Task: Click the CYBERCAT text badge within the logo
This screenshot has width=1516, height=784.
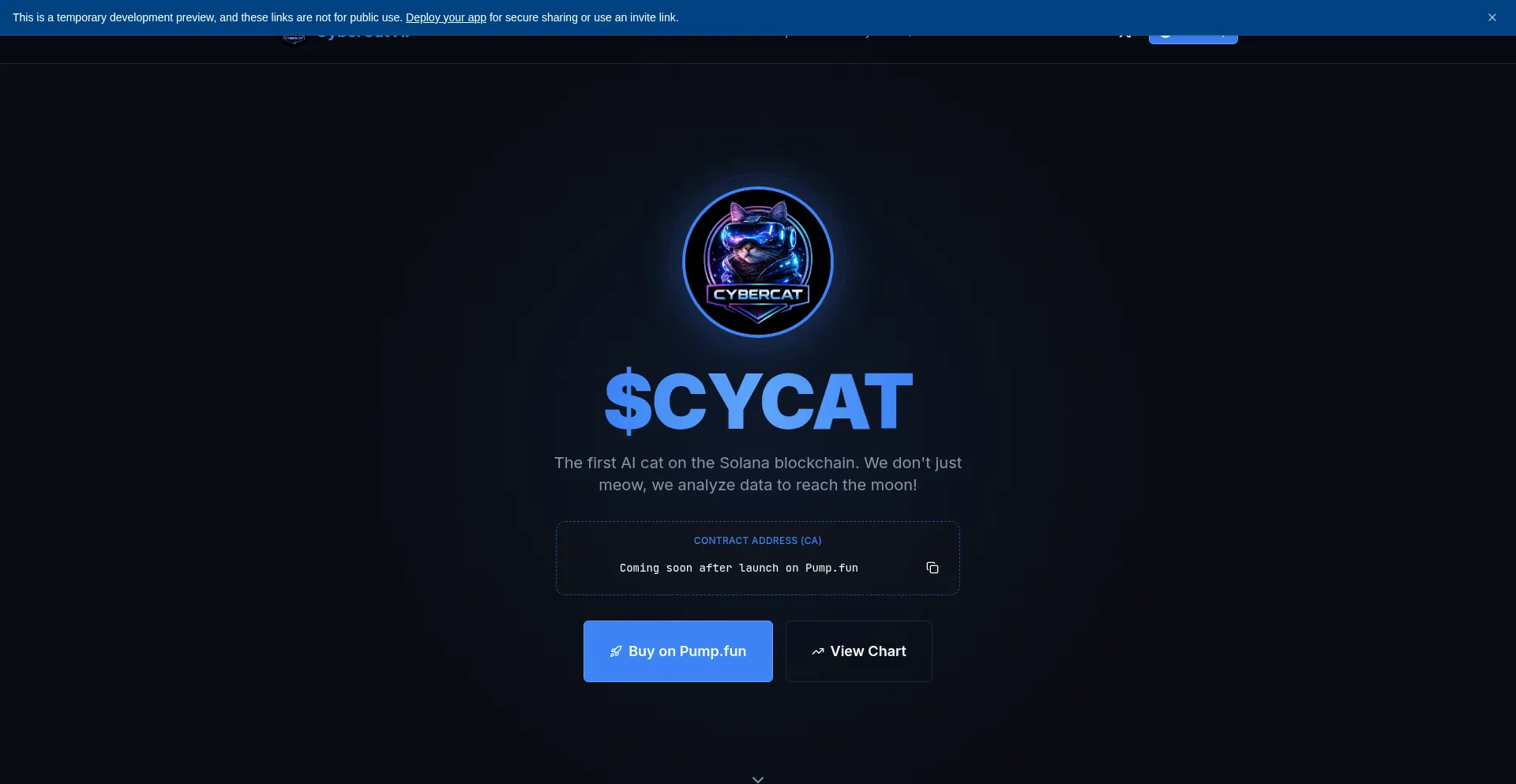Action: point(758,294)
